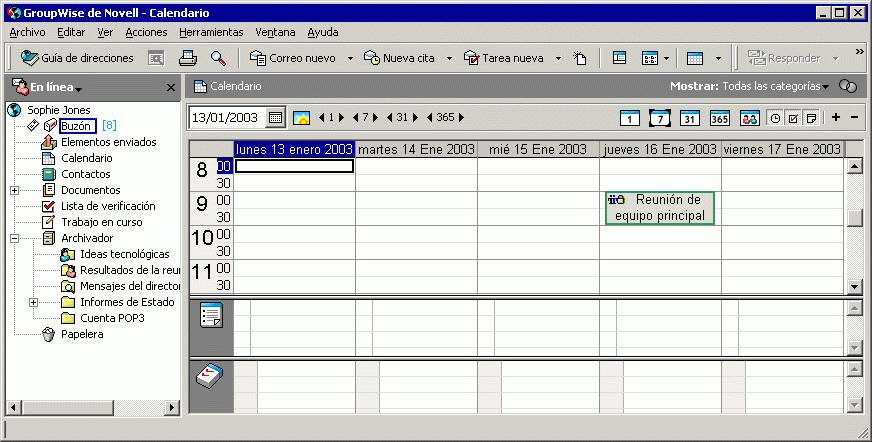Select the Contactos folder
Image resolution: width=872 pixels, height=442 pixels.
point(86,174)
